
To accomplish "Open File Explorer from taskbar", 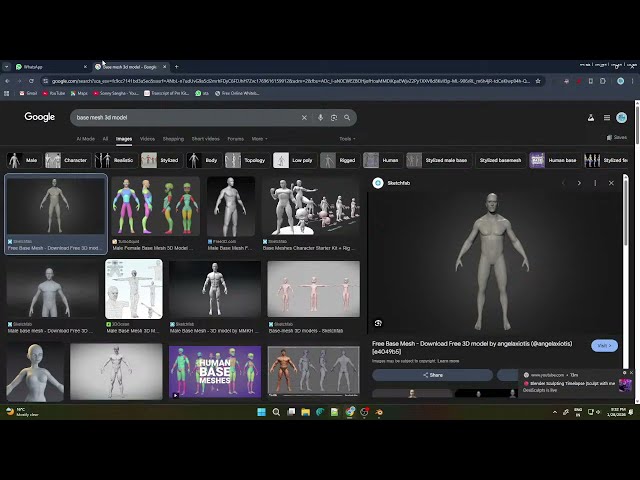I will 306,412.
